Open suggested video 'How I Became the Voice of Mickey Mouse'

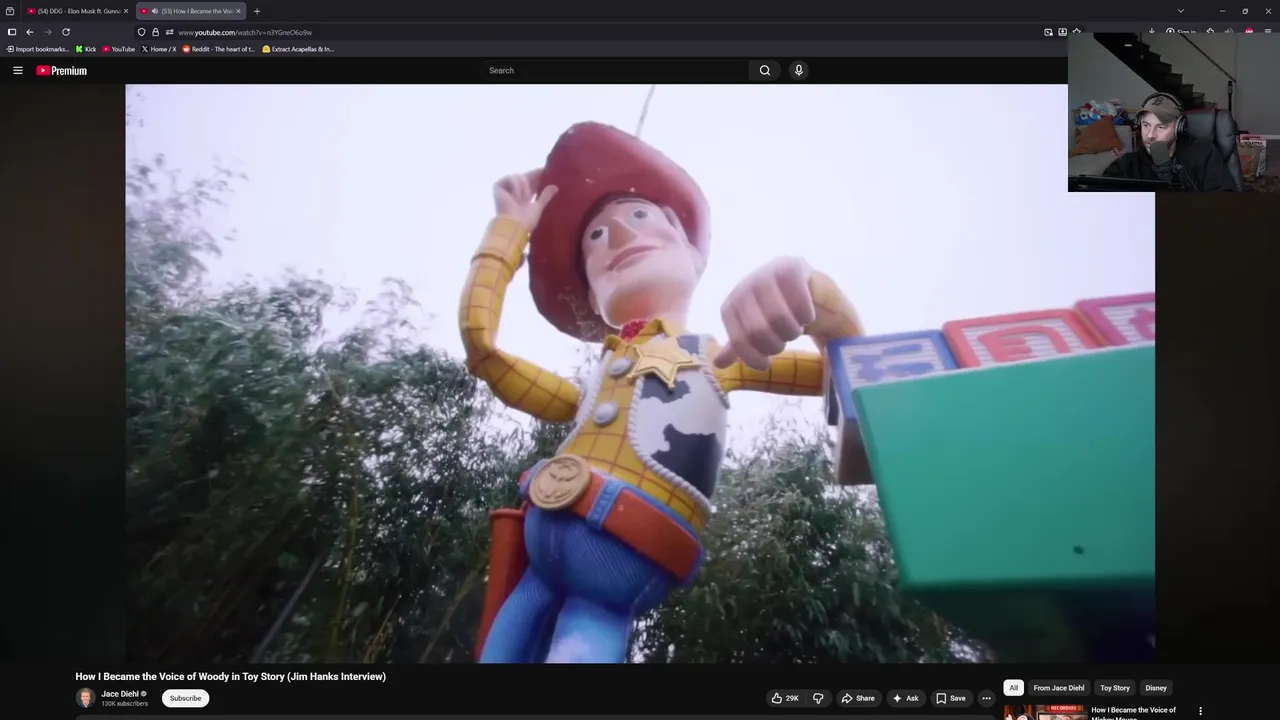tap(1134, 713)
